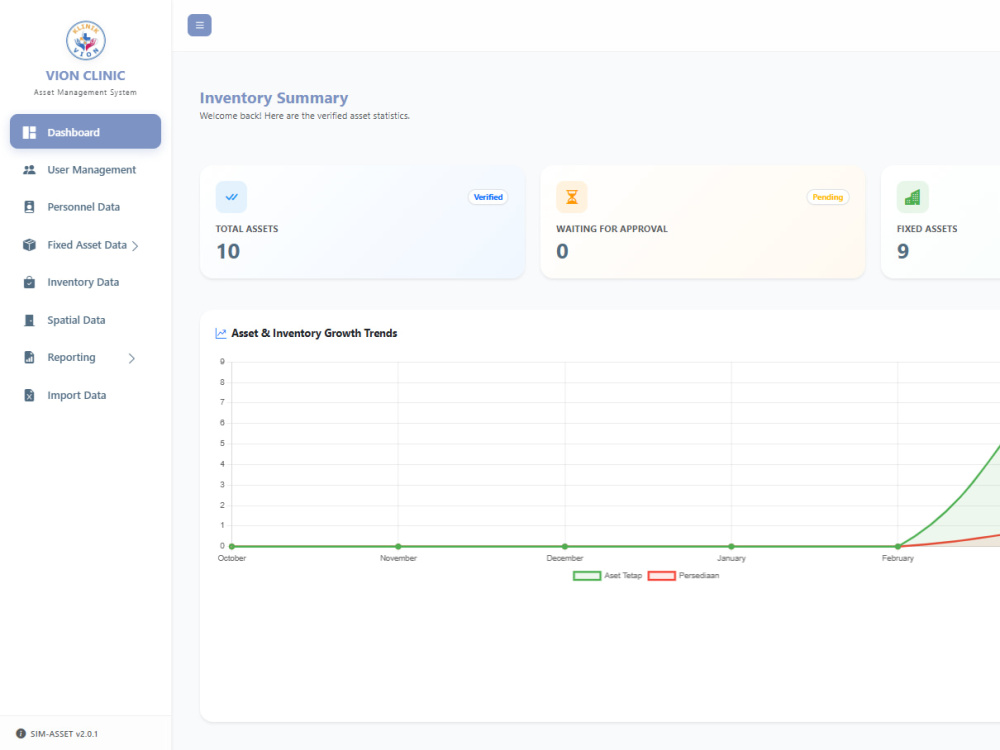Screen dimensions: 1000x750
Task: Click the Spatial Data door icon
Action: 29,320
